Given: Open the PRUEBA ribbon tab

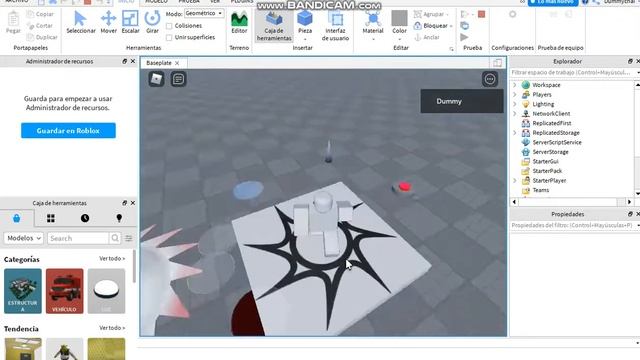Looking at the screenshot, I should 189,2.
